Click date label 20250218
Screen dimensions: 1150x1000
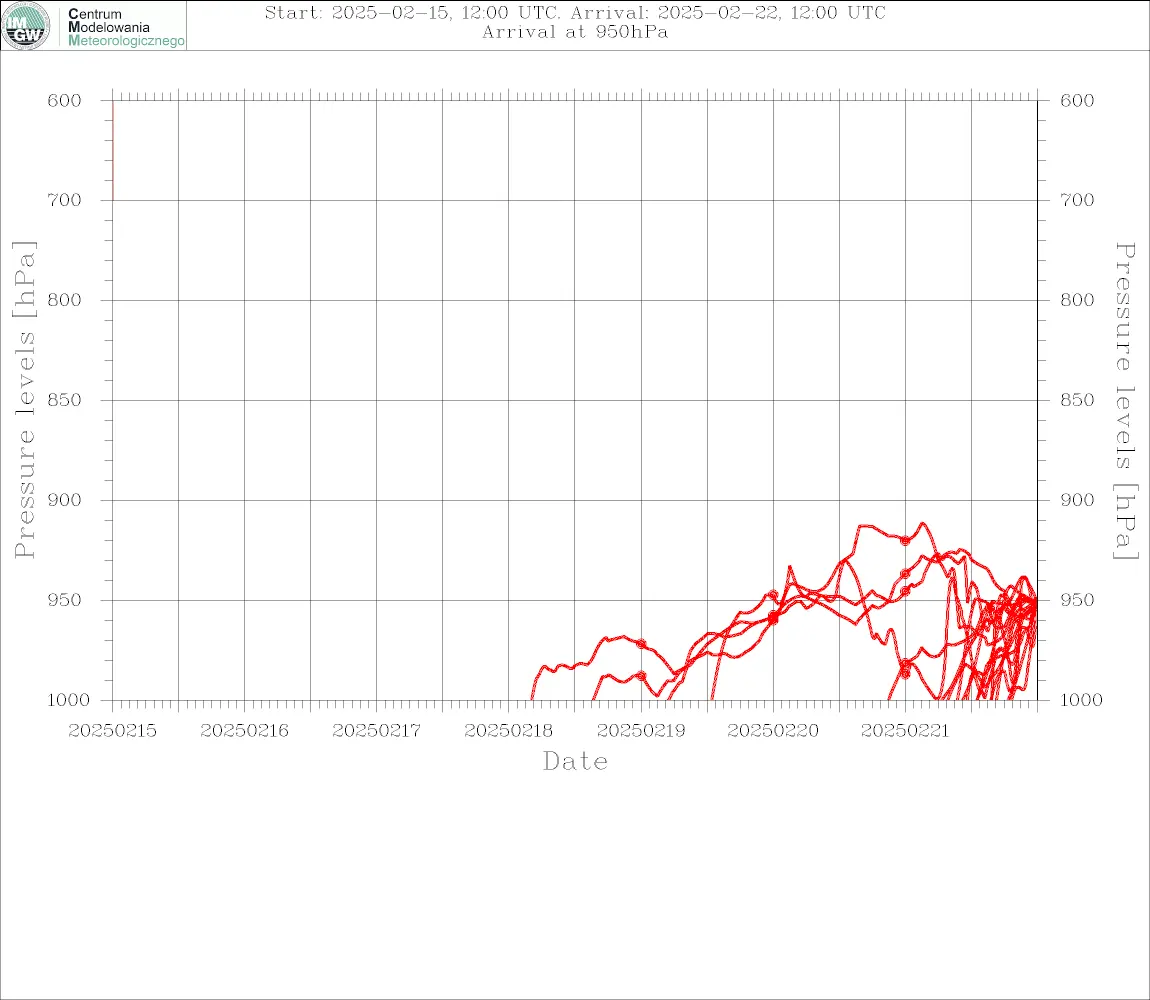509,731
